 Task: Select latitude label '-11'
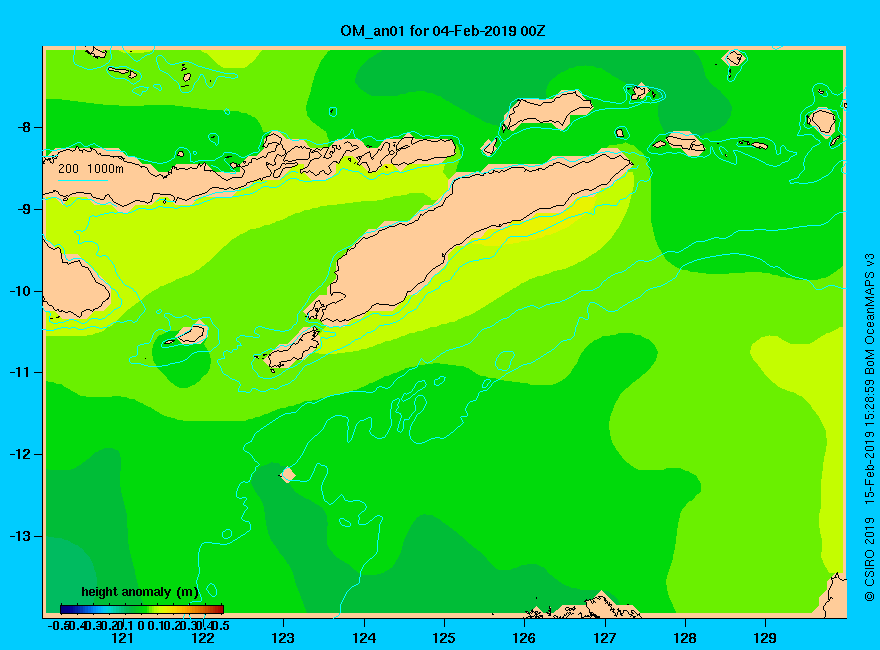click(x=20, y=372)
